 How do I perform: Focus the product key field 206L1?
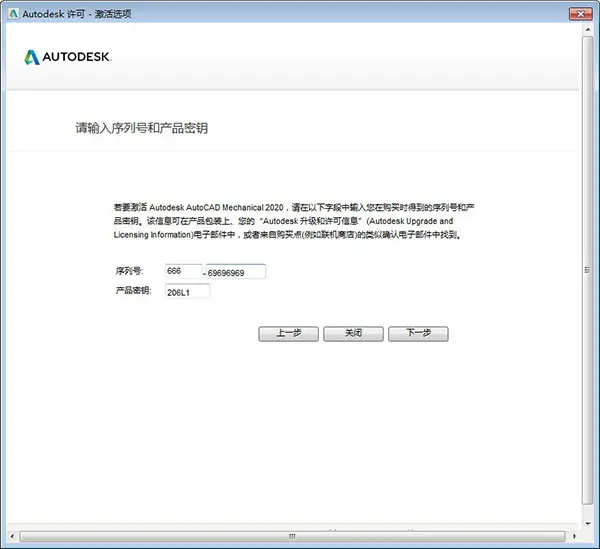click(187, 292)
